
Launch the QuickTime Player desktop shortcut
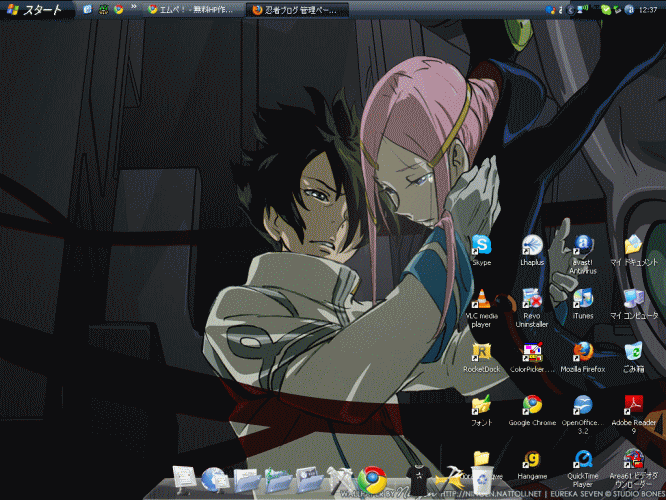point(583,469)
